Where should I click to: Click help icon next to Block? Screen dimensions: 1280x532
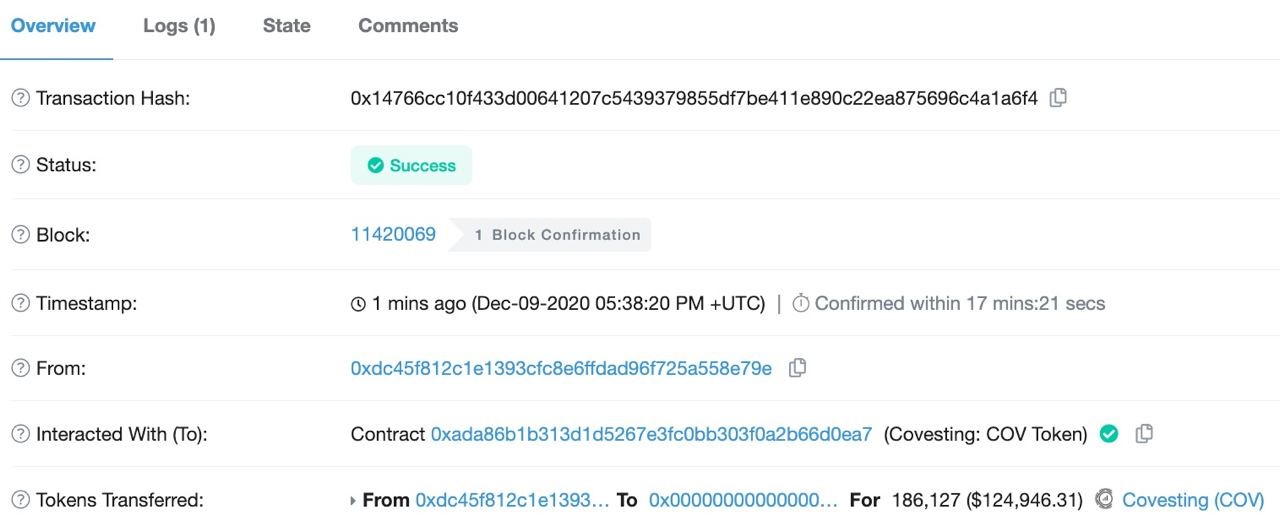(20, 235)
